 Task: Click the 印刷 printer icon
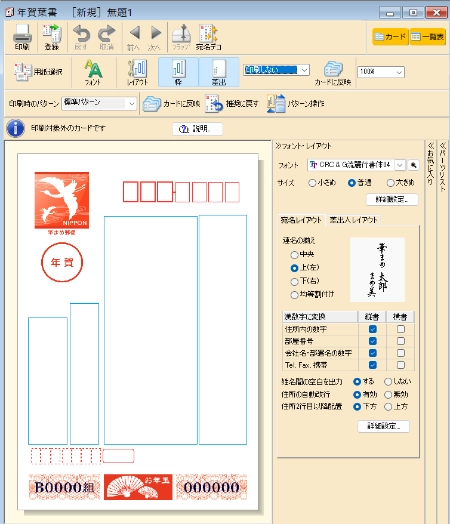22,37
